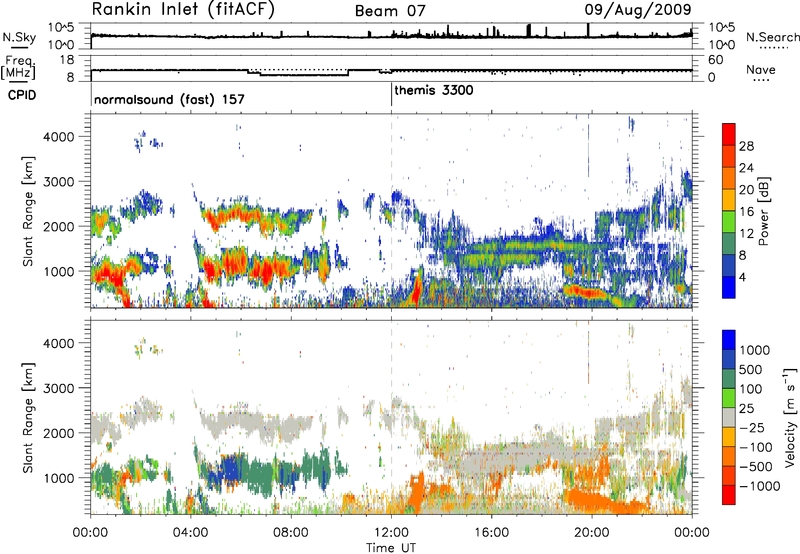Screen dimensions: 800x554
Task: Click the blue bottom segment of power colorbar
Action: pos(729,287)
